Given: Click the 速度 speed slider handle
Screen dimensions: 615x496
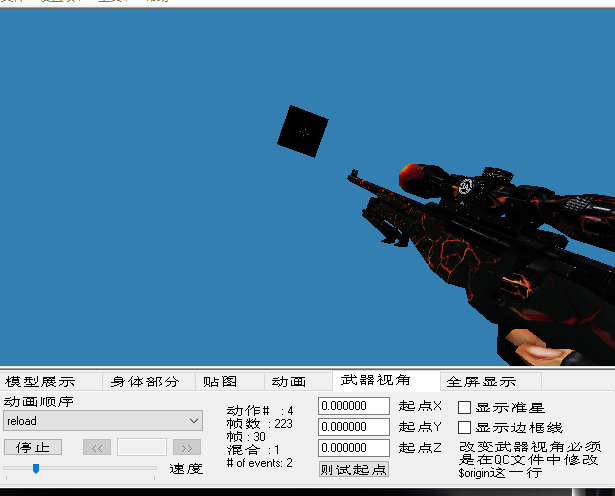Looking at the screenshot, I should (x=36, y=468).
